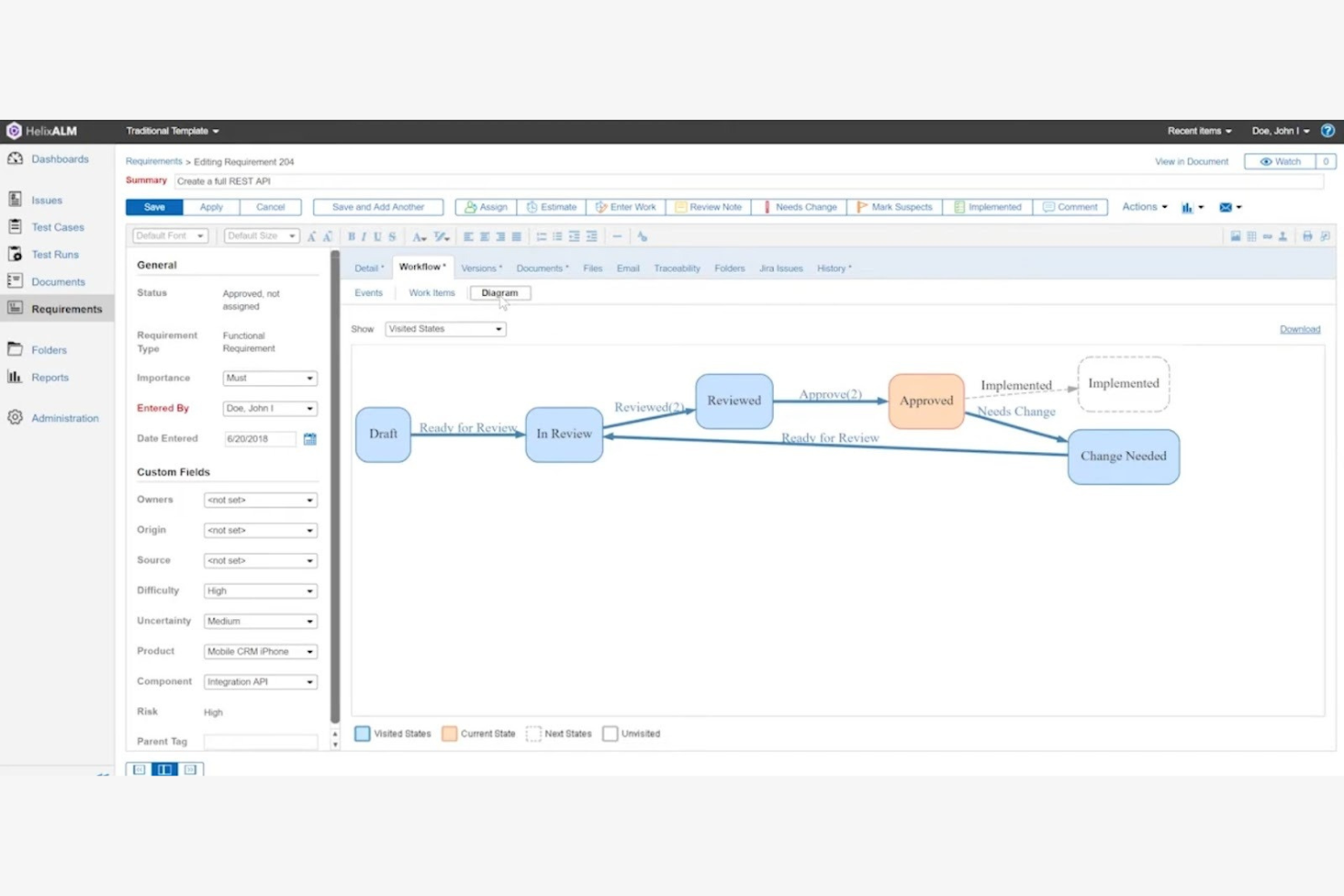Click the print icon above the diagram
Viewport: 1344px width, 896px height.
coord(1307,237)
